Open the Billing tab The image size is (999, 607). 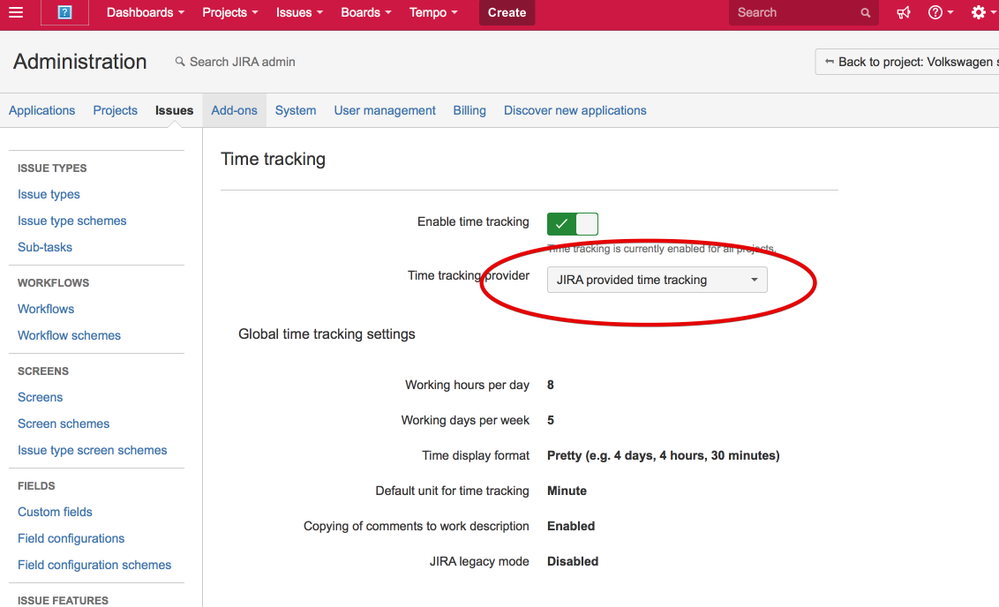[470, 110]
